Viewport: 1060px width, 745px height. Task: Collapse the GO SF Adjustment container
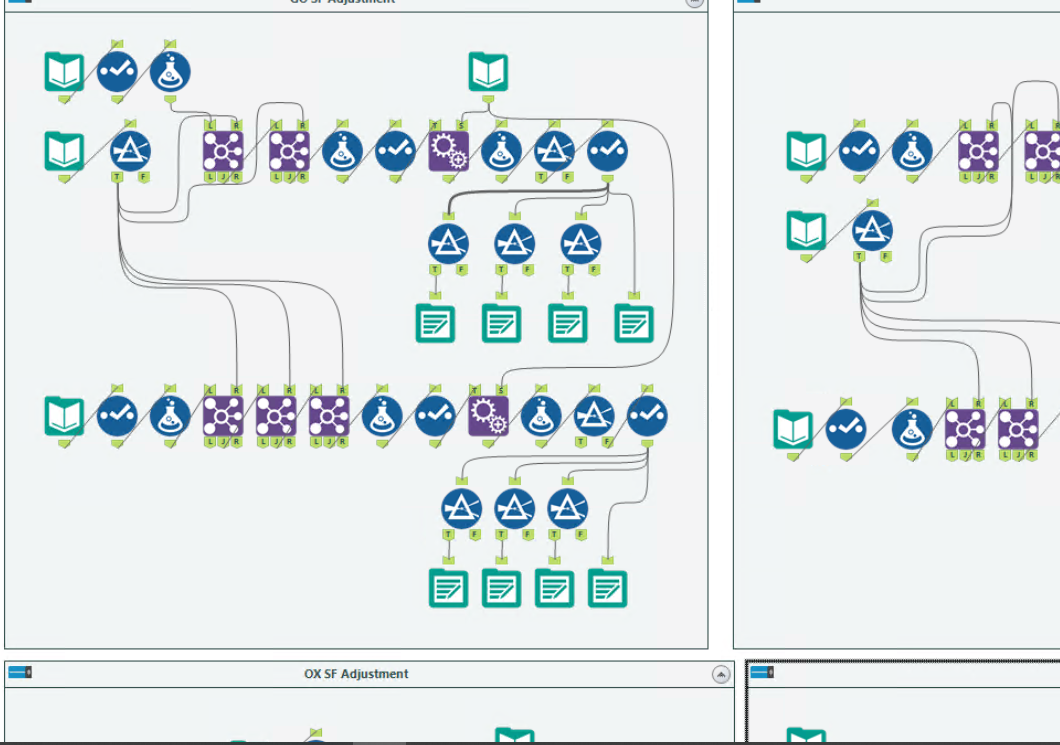[x=694, y=3]
